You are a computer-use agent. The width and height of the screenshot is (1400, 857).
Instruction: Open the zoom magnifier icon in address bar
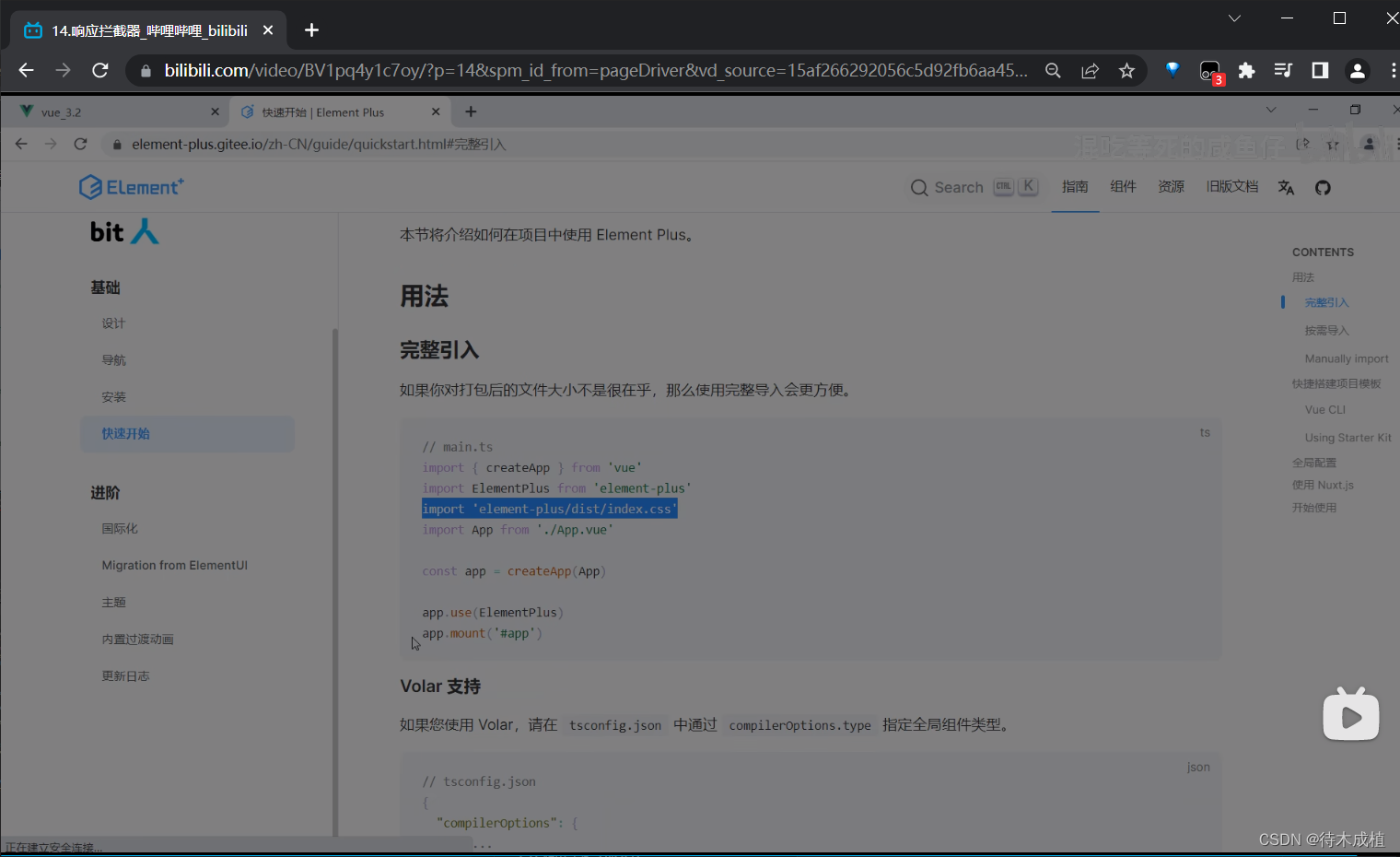1053,71
